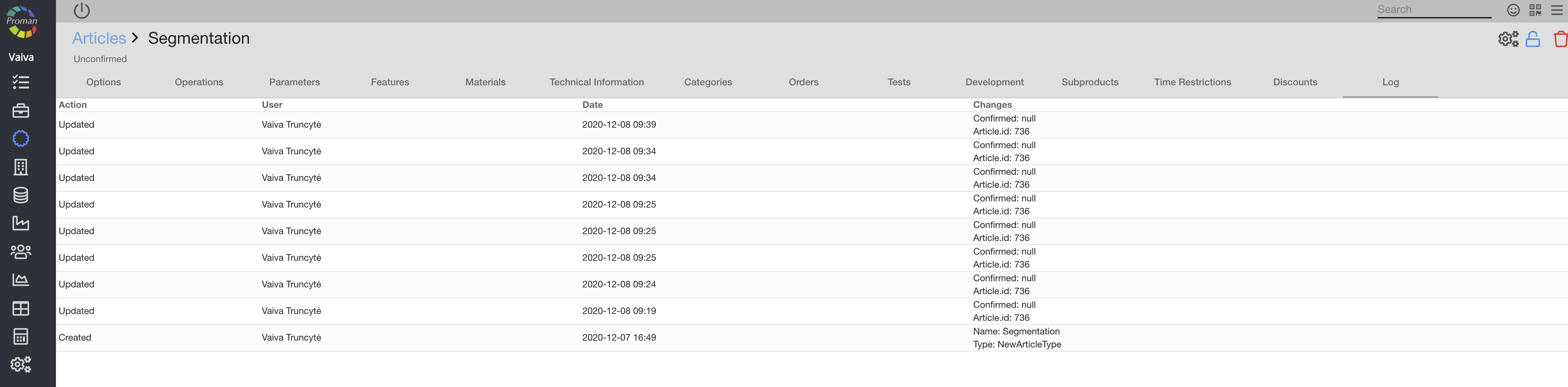
Task: Go back to Articles breadcrumb link
Action: [x=99, y=38]
